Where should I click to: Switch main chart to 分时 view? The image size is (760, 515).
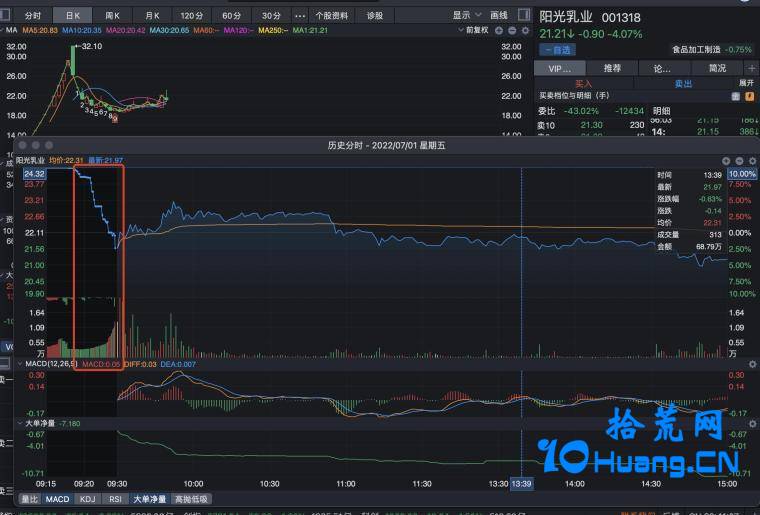click(x=32, y=16)
